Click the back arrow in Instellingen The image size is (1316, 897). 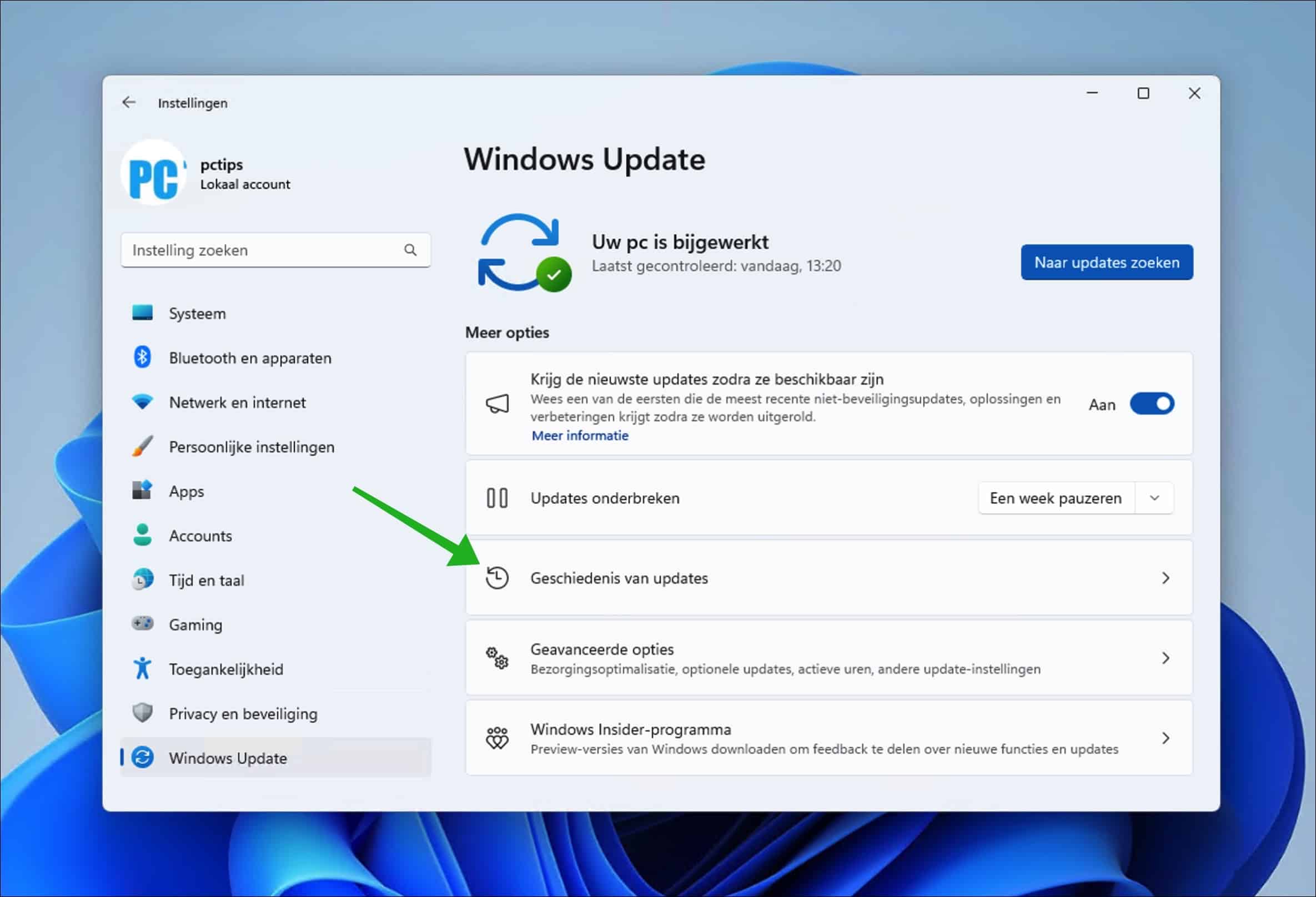[128, 103]
